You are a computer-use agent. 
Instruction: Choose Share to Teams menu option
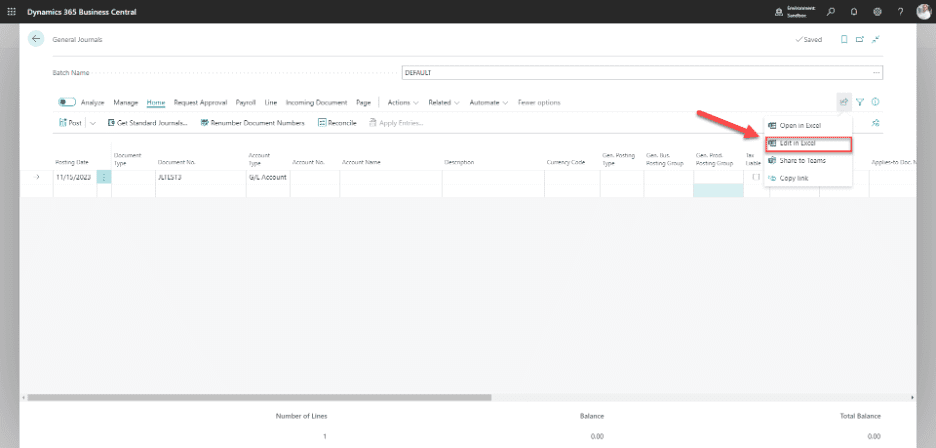[x=801, y=160]
